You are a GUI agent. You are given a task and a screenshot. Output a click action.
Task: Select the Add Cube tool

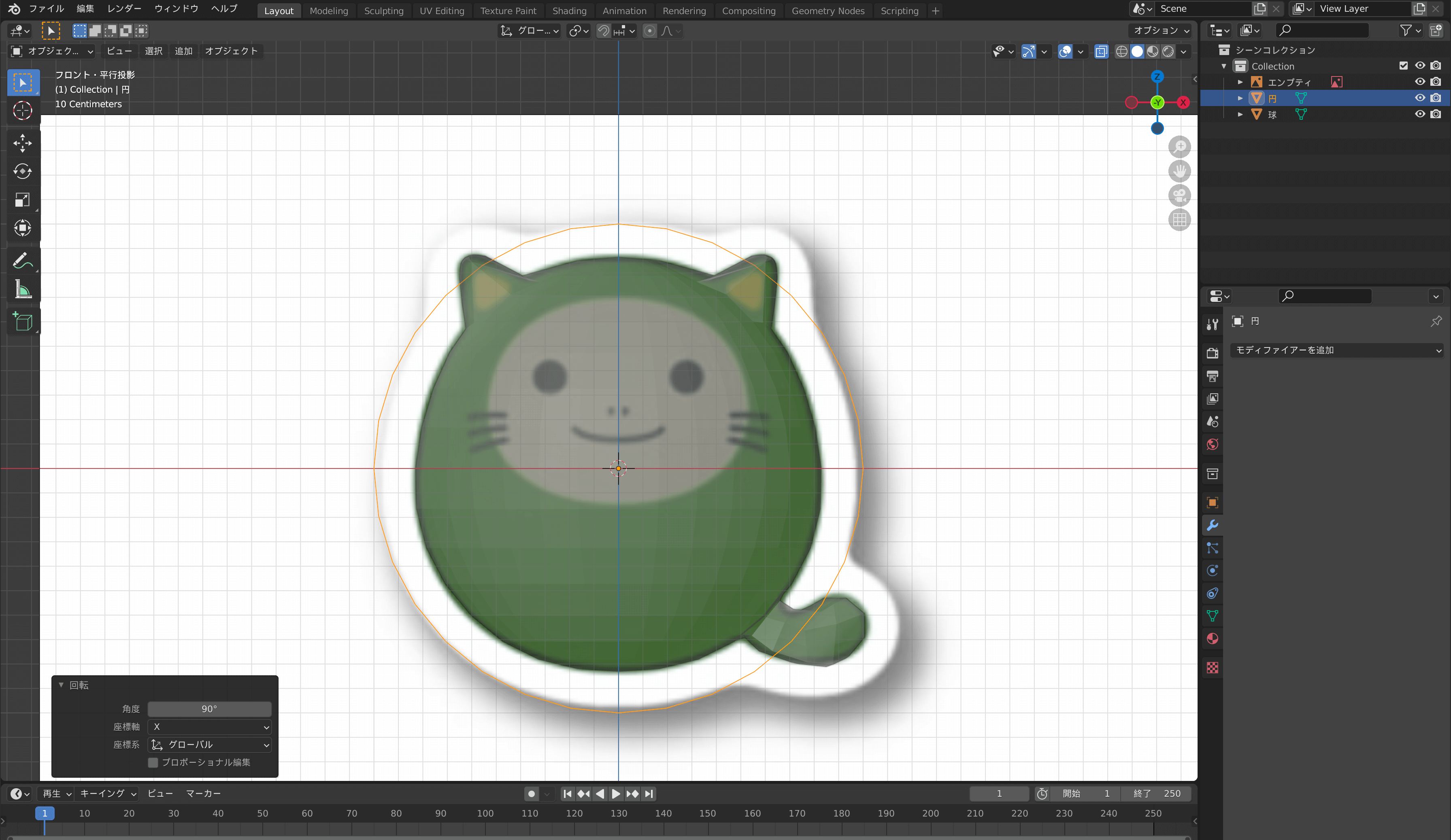[x=22, y=322]
